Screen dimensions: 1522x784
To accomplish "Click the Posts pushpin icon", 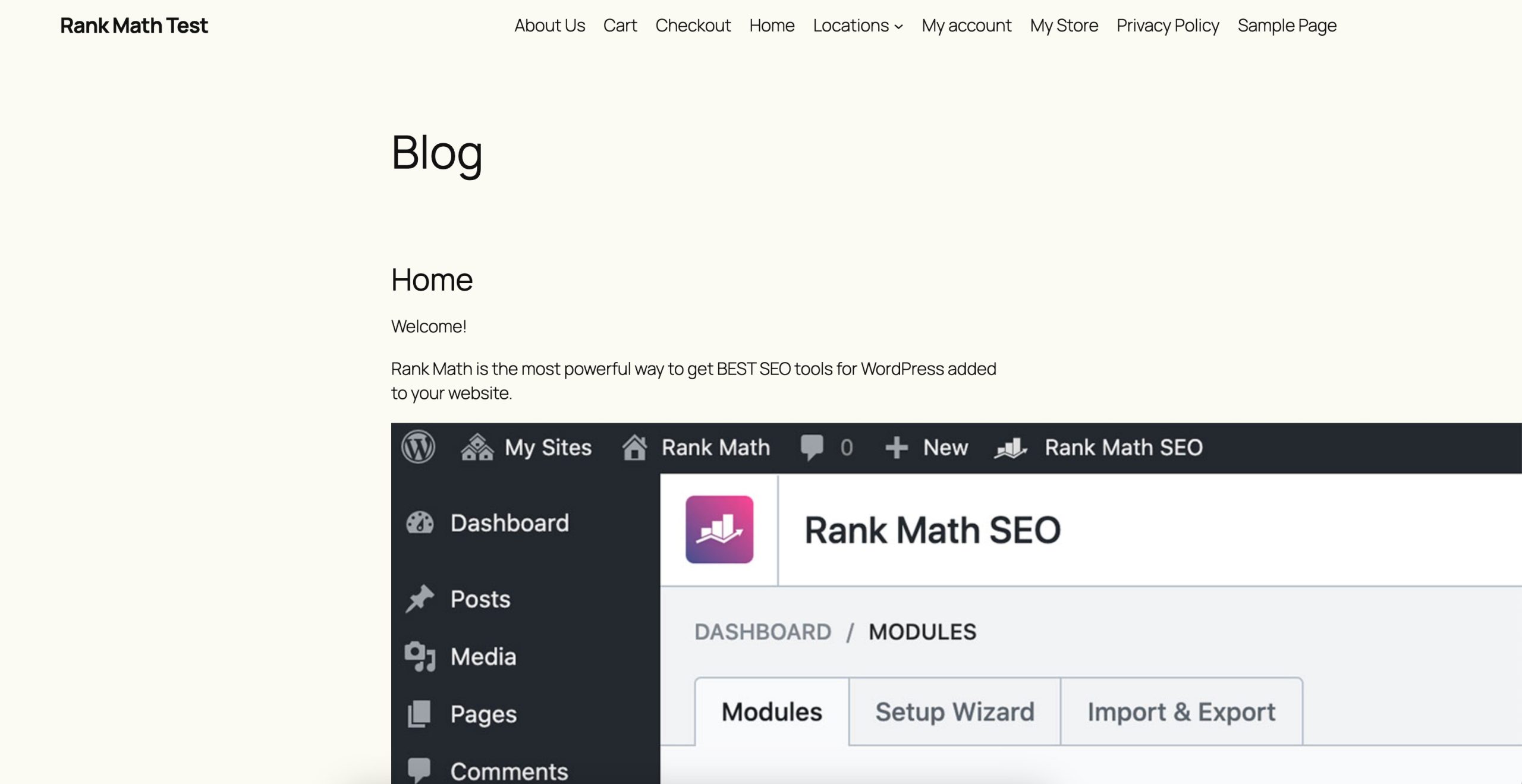I will pyautogui.click(x=420, y=599).
